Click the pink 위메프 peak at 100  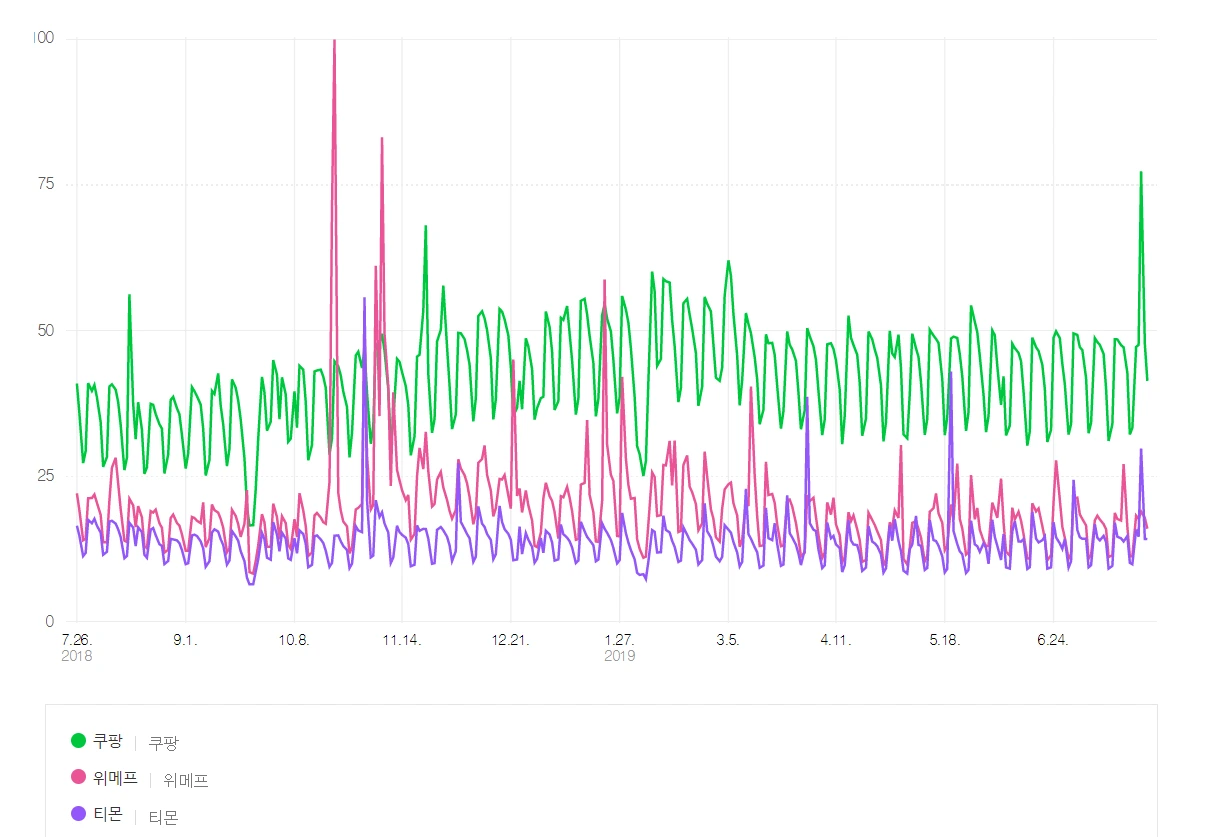[334, 41]
